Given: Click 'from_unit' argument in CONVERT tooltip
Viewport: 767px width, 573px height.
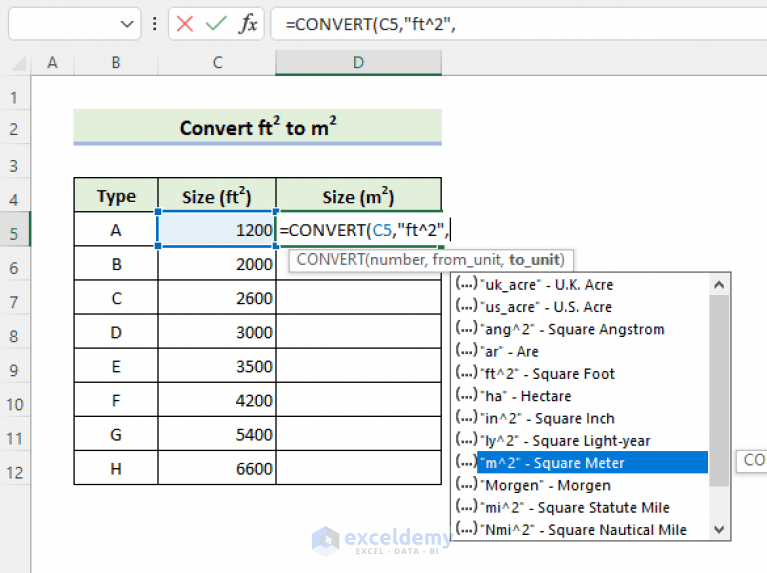Looking at the screenshot, I should pyautogui.click(x=466, y=259).
